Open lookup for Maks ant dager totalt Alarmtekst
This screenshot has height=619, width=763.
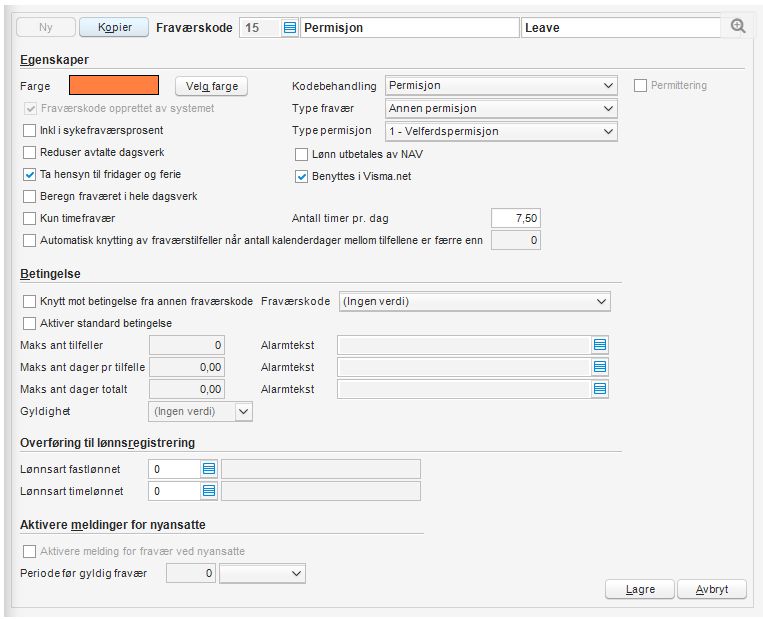(600, 389)
